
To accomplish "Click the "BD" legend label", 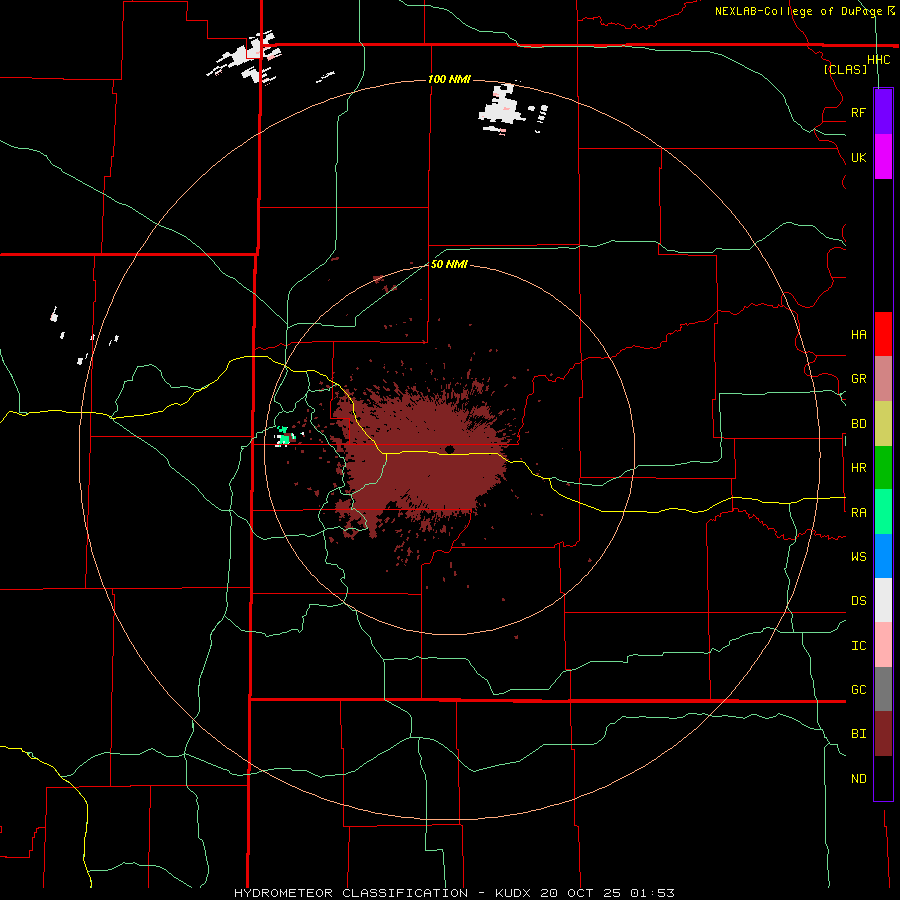I will click(858, 424).
